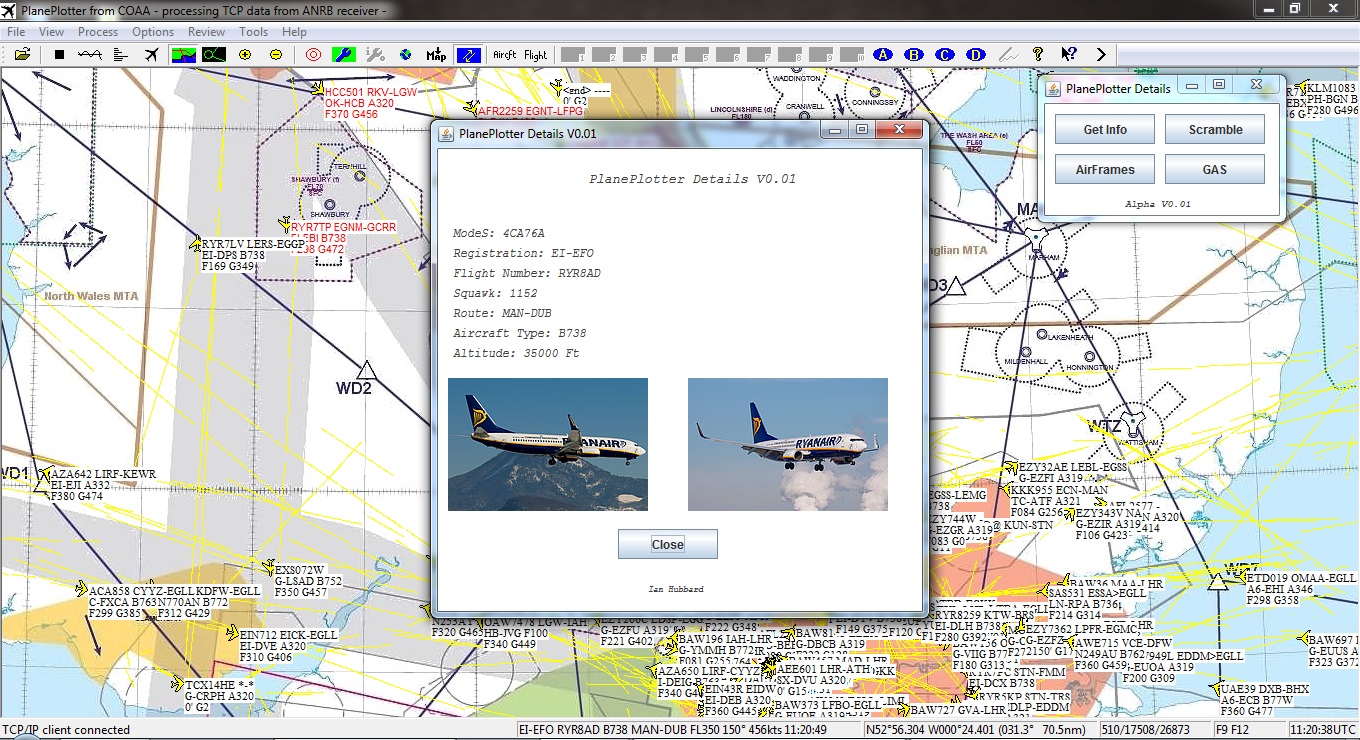
Task: Select quick chart slot 5
Action: click(x=697, y=55)
